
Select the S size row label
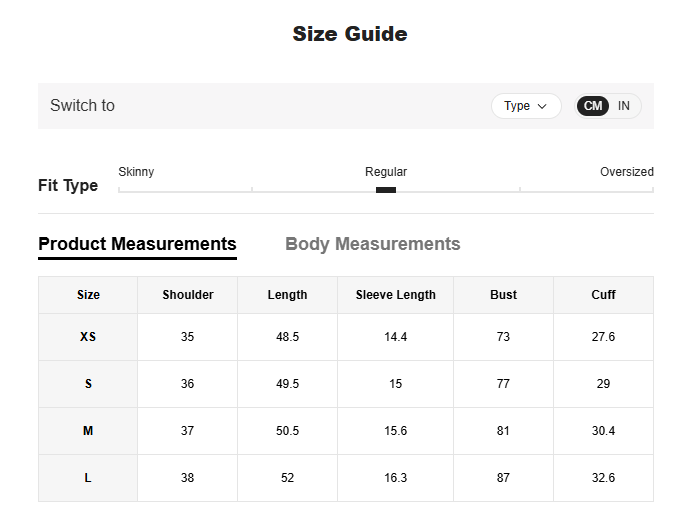click(x=88, y=384)
